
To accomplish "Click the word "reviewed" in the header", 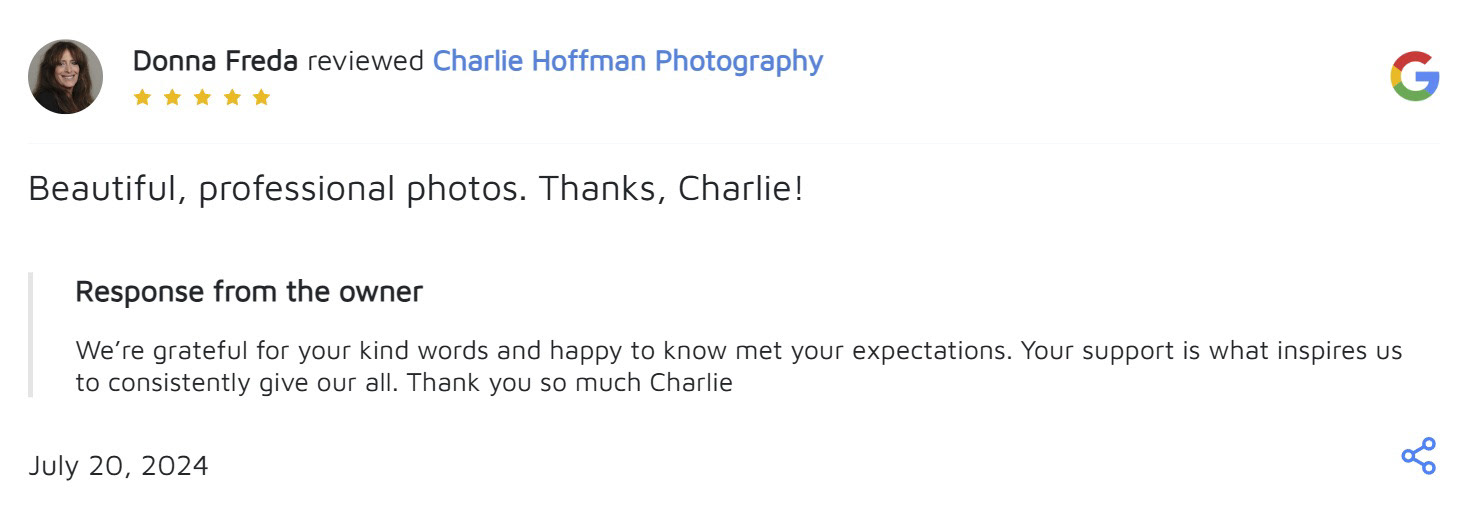I will (x=365, y=61).
